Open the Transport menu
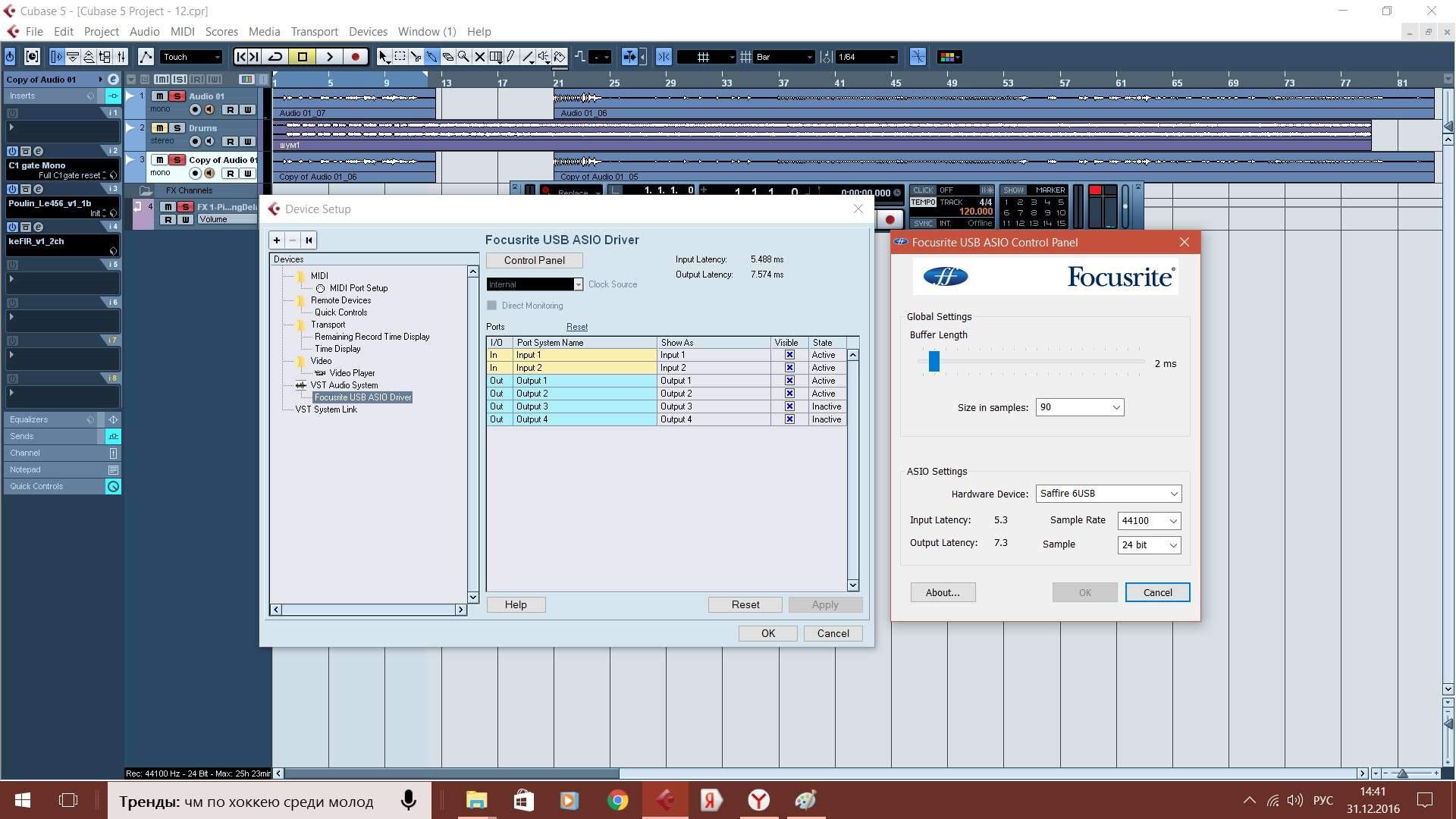 point(314,32)
